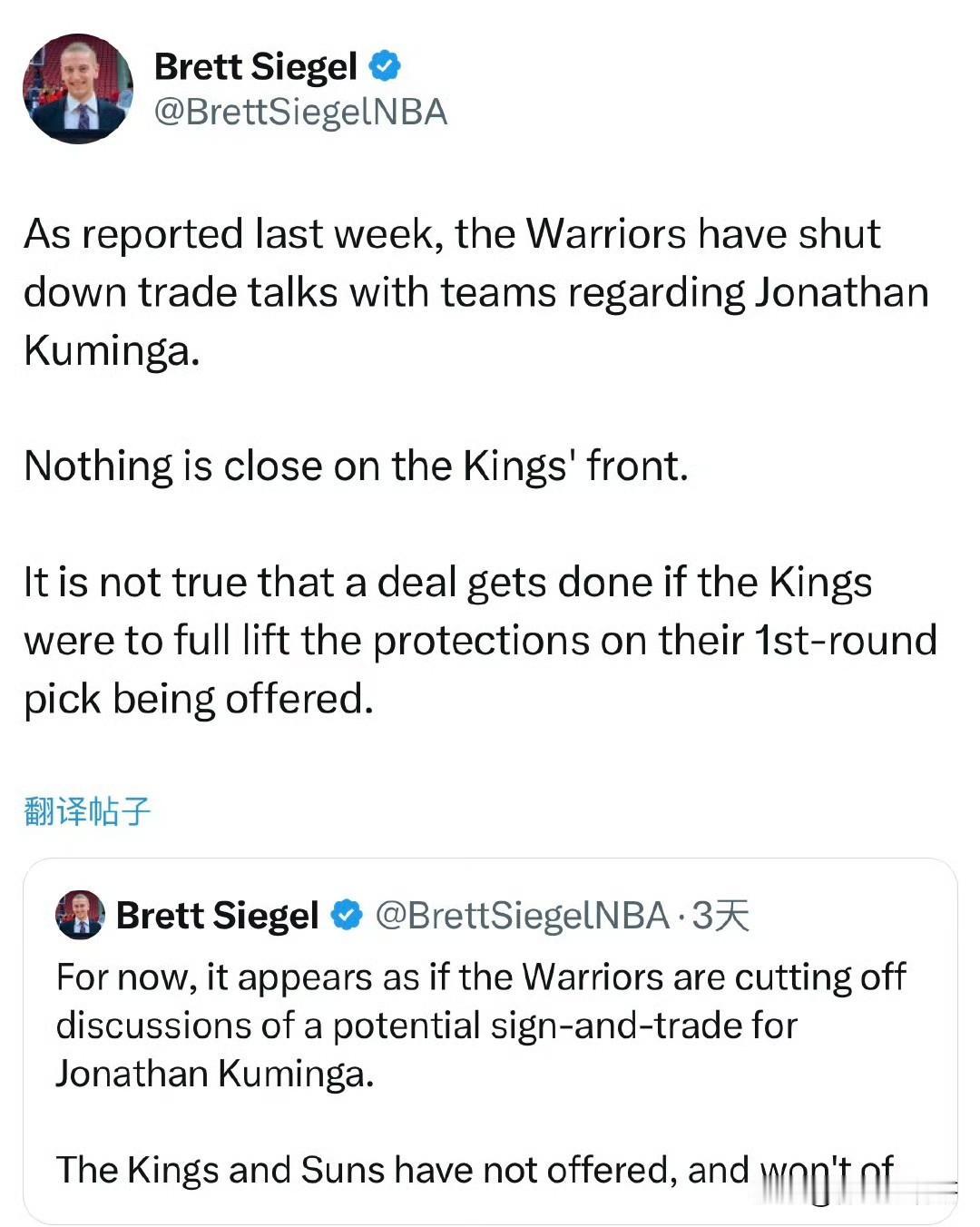Open the small avatar in the quoted tweet

(x=80, y=915)
